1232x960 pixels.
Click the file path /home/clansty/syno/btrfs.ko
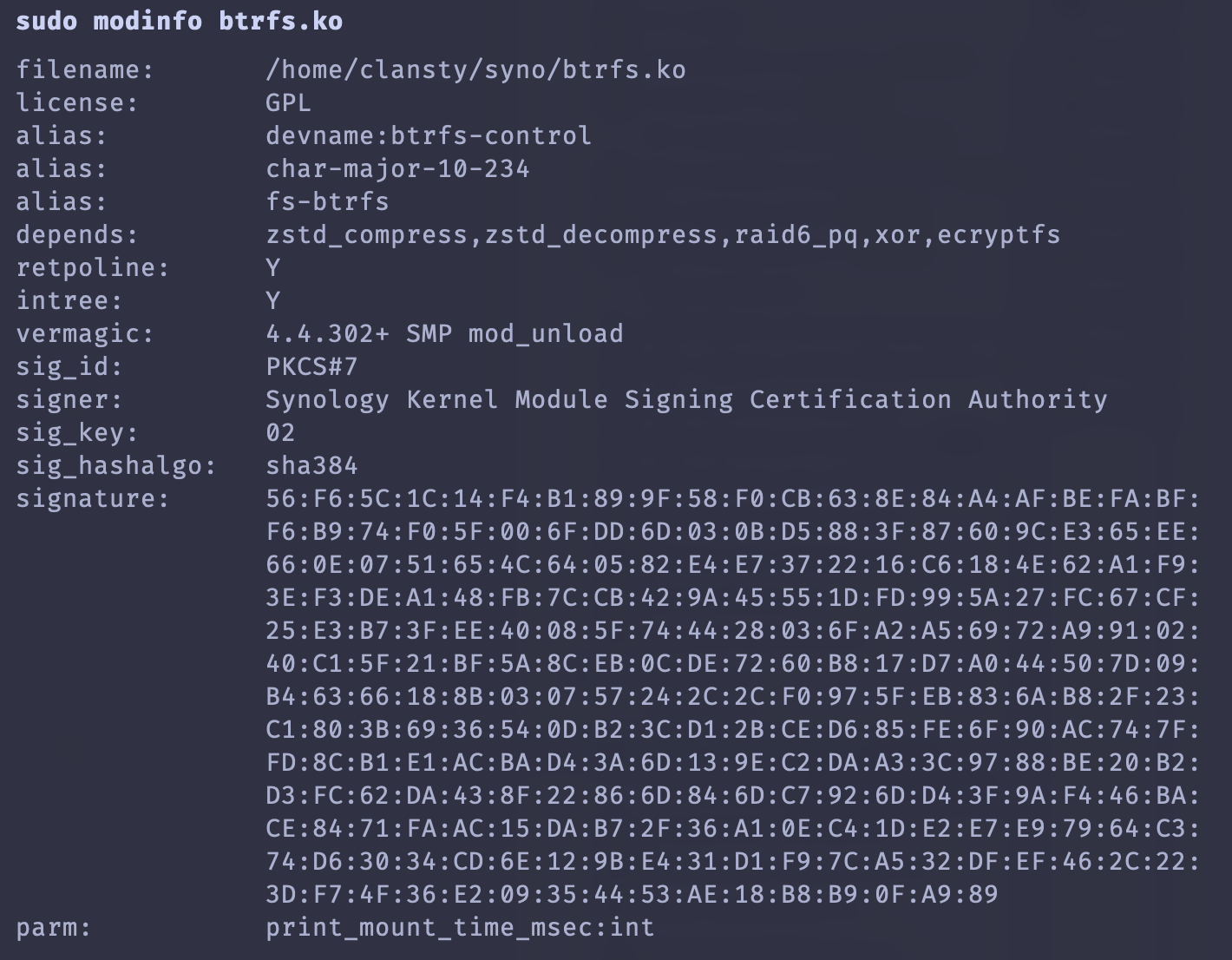(x=475, y=69)
